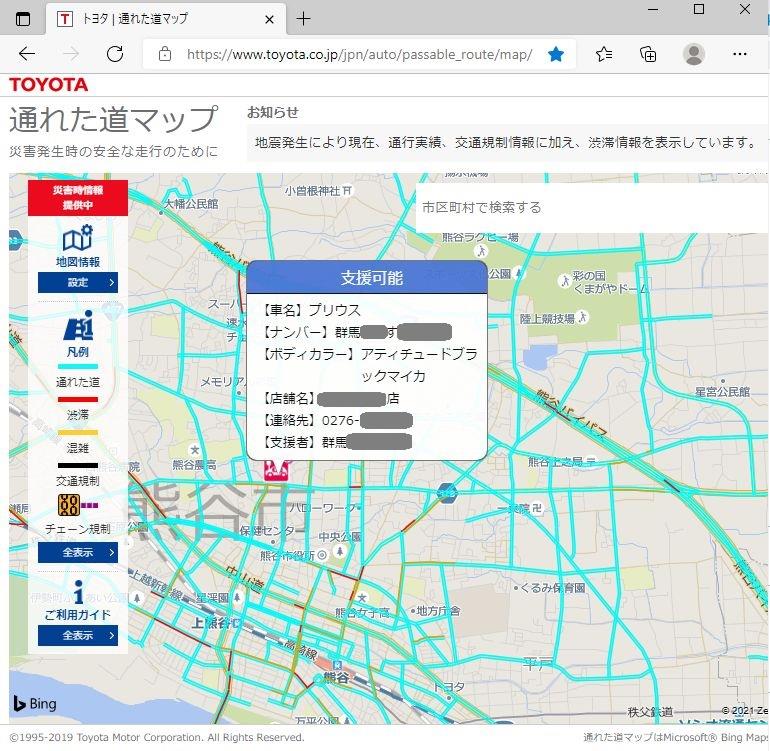Open the Edge settings and more menu
The image size is (770, 751).
740,54
